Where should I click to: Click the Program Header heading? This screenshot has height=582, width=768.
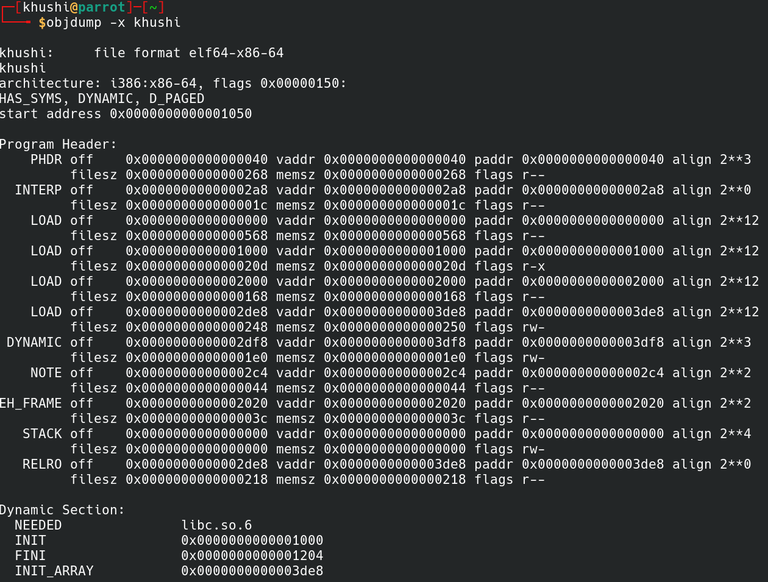click(x=58, y=144)
